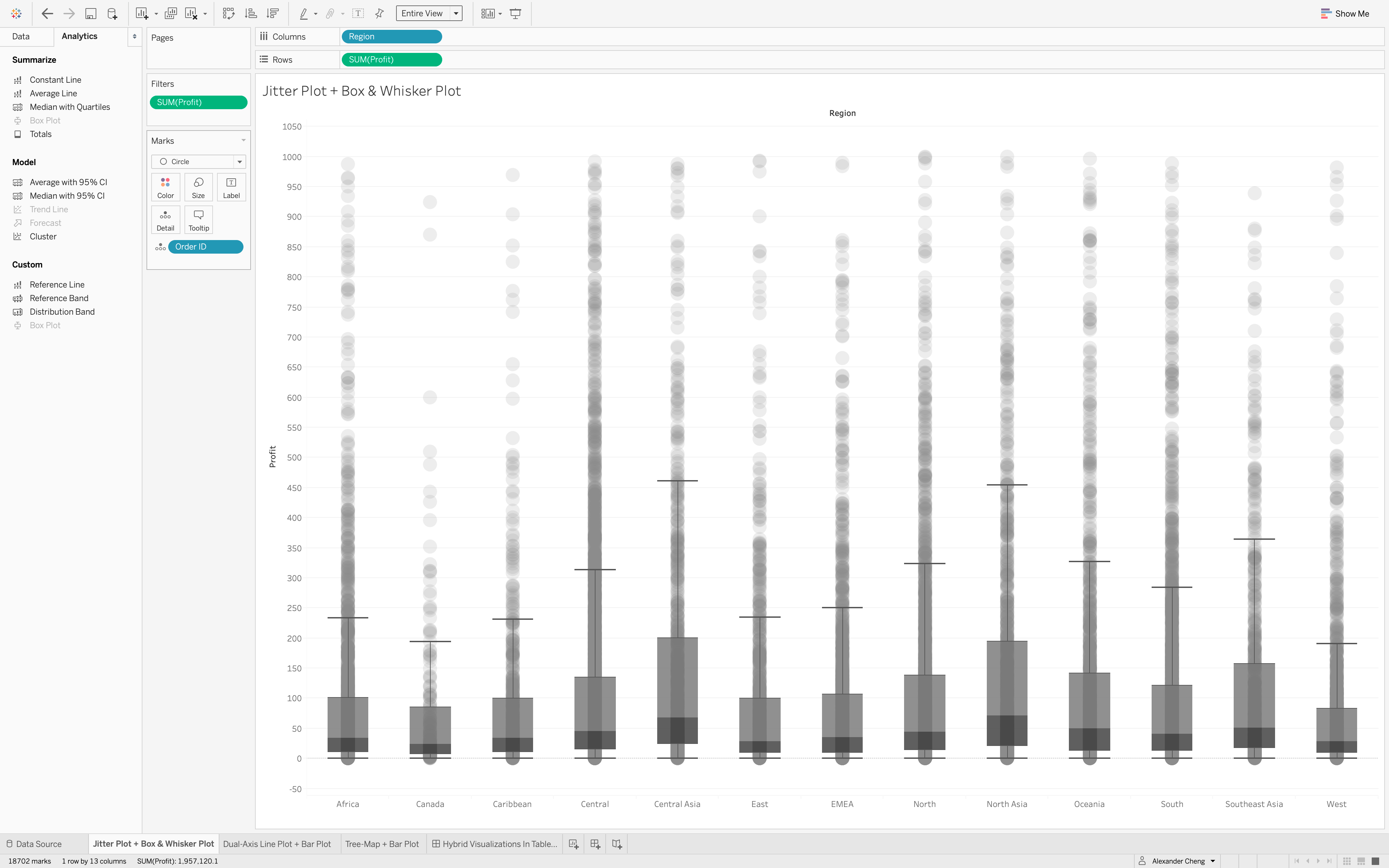Screen dimensions: 1389x868
Task: Open the Tooltip marks card
Action: click(x=199, y=220)
